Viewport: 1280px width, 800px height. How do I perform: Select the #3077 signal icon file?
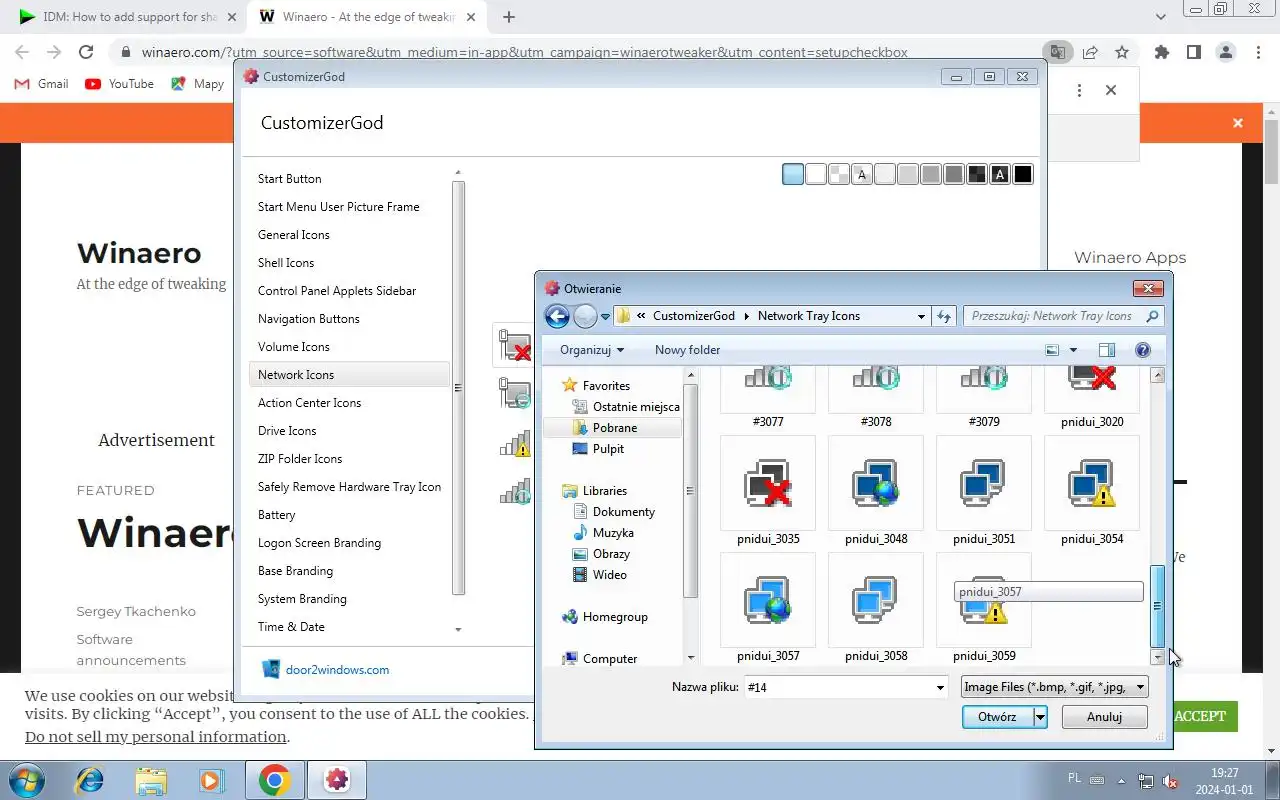(x=768, y=397)
